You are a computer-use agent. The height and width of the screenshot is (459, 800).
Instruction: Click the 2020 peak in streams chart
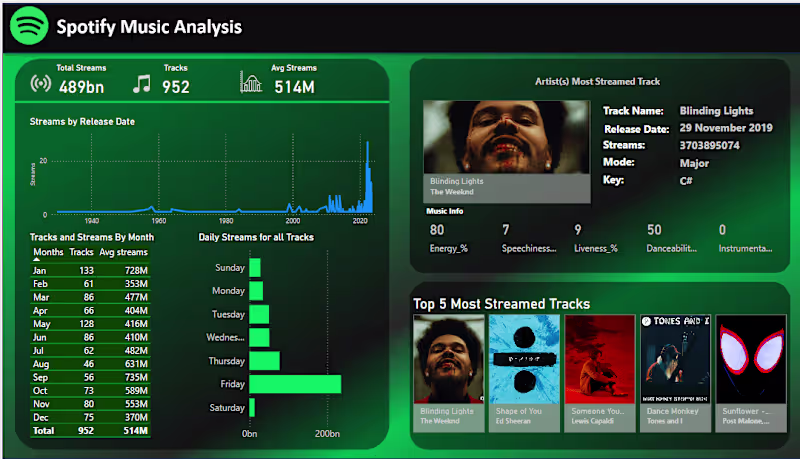click(367, 176)
